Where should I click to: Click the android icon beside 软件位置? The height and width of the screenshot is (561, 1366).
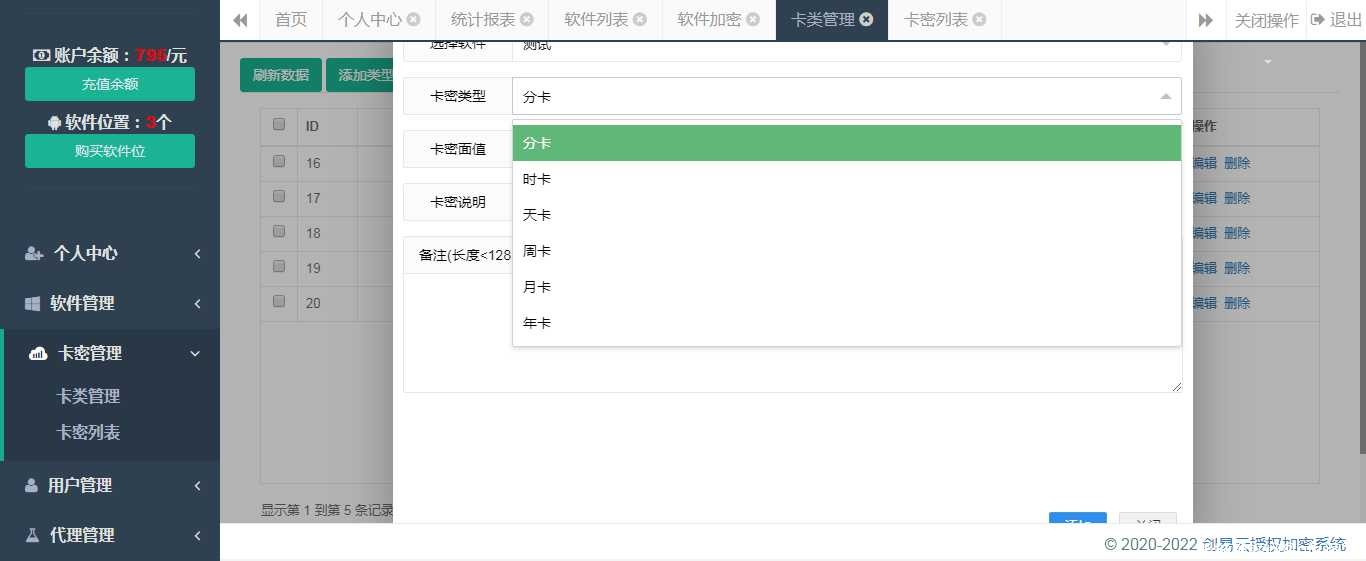(x=54, y=122)
